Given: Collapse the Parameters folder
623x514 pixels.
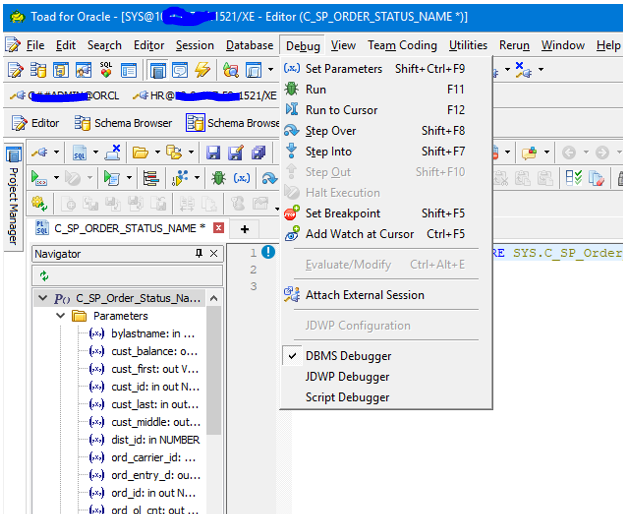Looking at the screenshot, I should click(x=60, y=316).
